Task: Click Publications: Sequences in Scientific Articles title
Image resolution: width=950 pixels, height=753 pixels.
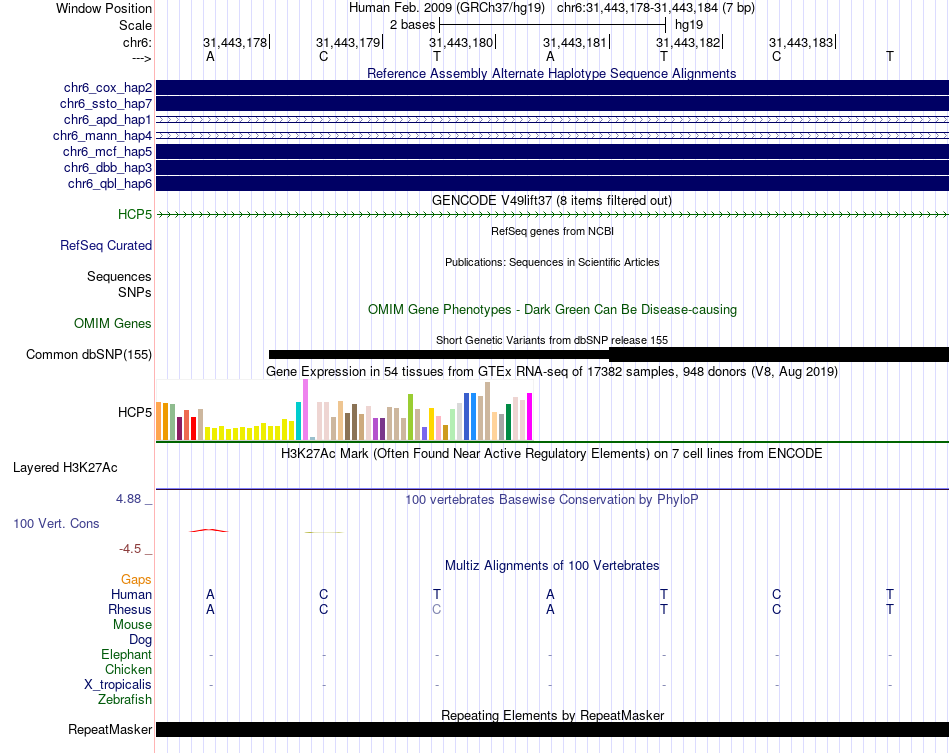Action: coord(552,262)
